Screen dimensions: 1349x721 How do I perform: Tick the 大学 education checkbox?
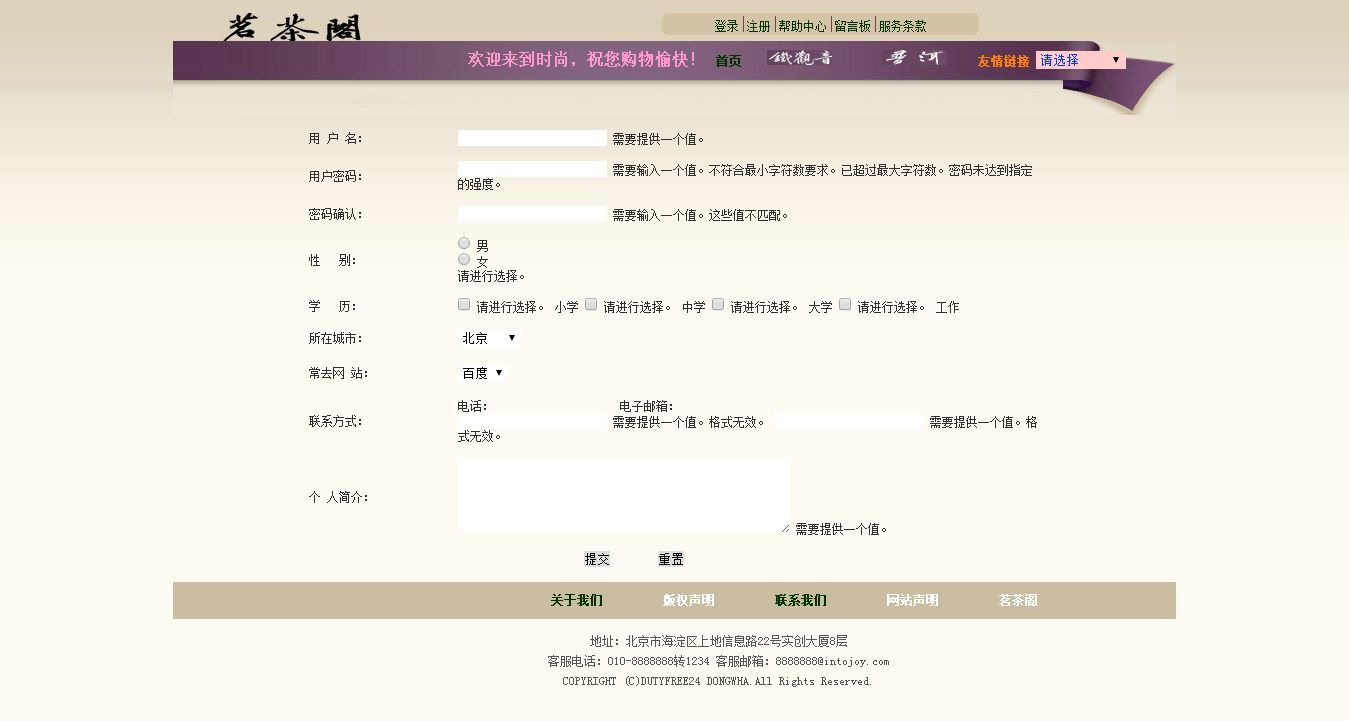point(718,304)
